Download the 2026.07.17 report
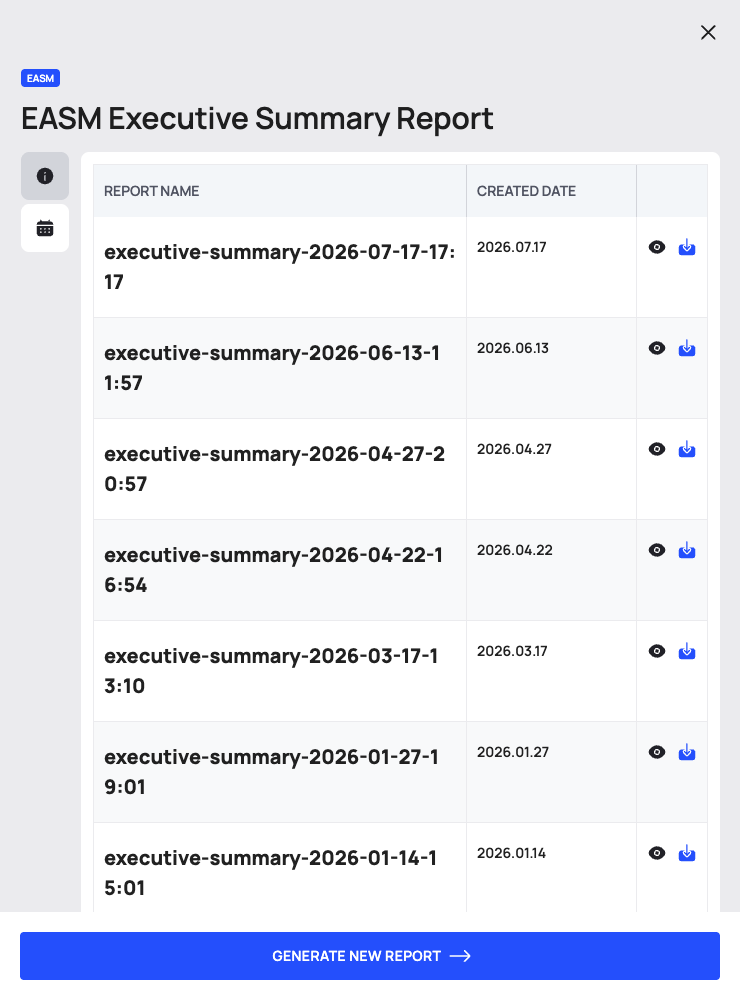 tap(686, 247)
